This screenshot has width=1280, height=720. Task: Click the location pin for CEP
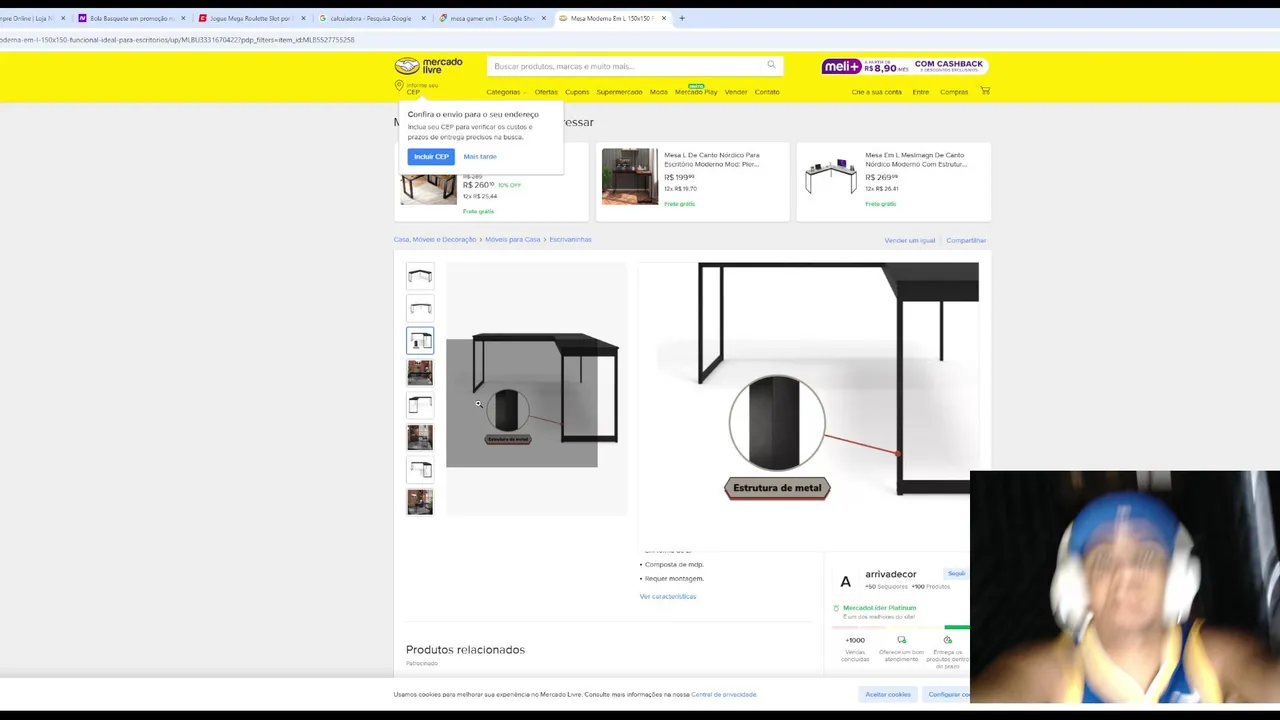(399, 86)
